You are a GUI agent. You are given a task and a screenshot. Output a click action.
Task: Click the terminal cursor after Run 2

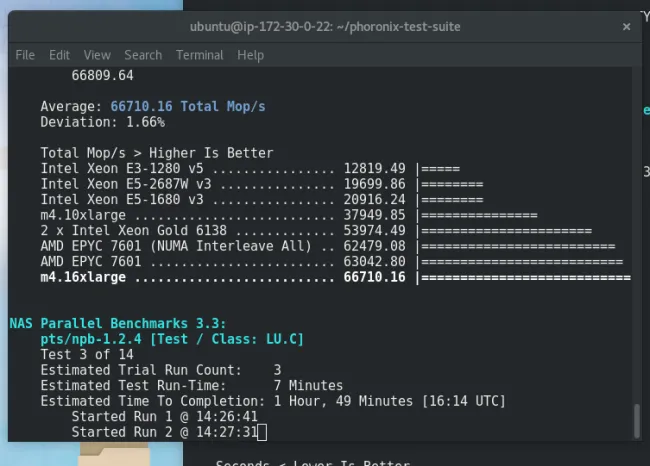[262, 432]
